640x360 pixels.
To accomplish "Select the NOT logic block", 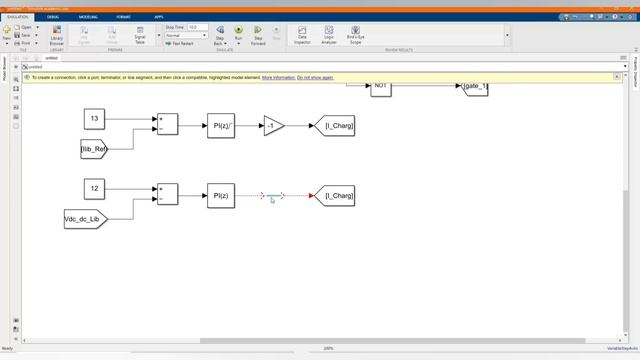I will pos(381,89).
